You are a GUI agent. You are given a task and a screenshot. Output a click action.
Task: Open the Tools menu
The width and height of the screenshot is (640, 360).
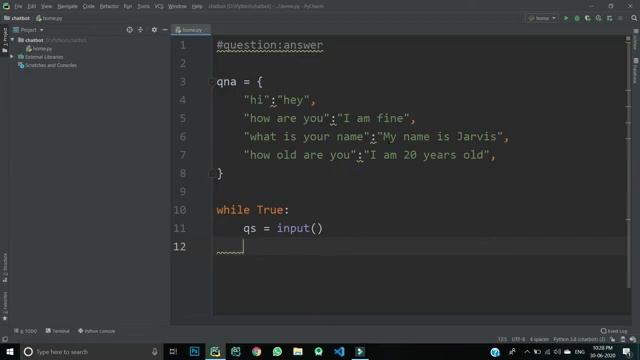pos(143,7)
